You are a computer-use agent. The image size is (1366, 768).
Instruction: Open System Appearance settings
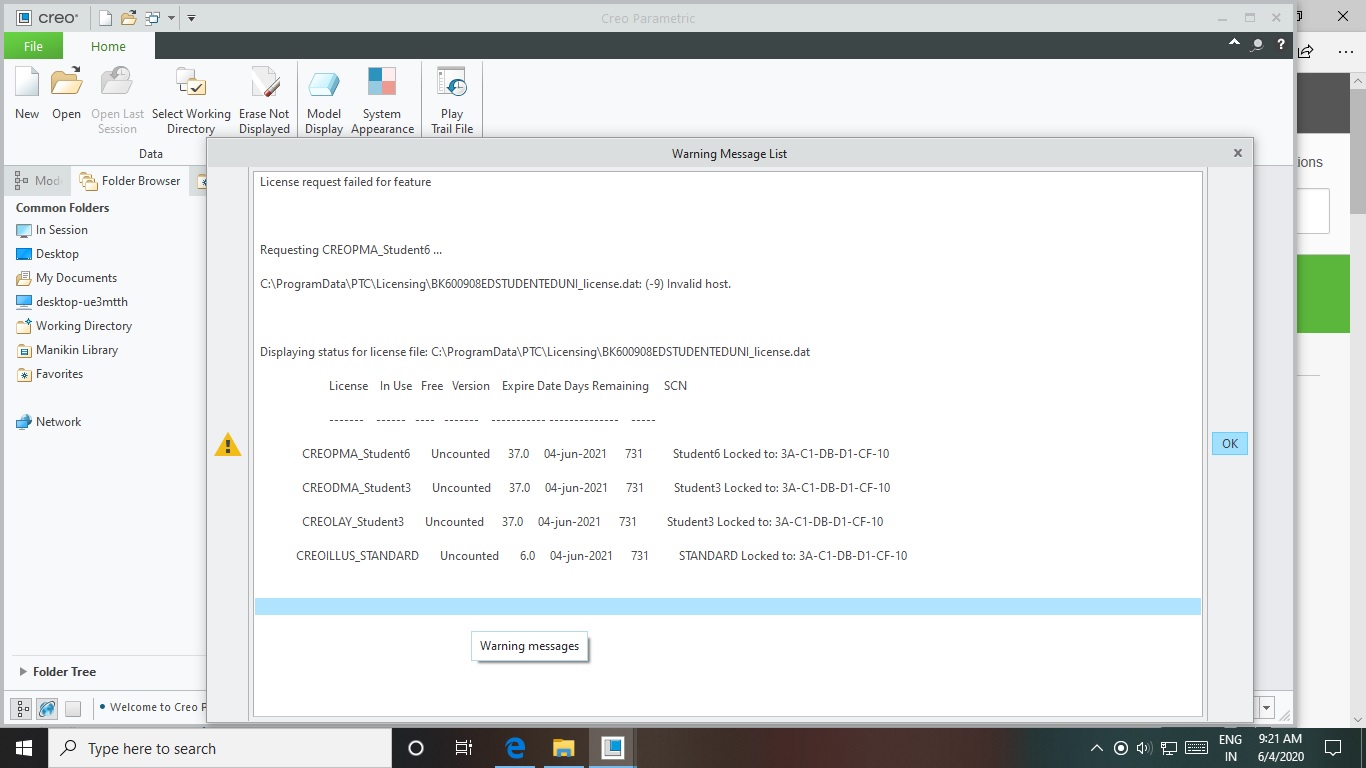click(381, 97)
